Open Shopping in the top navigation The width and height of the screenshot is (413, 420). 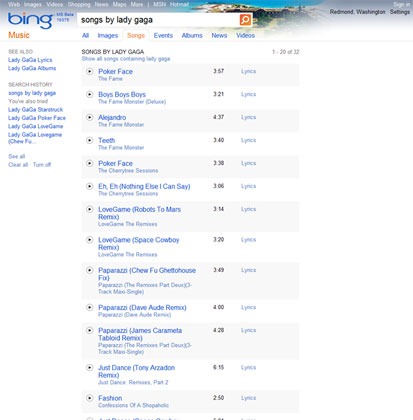pos(79,4)
